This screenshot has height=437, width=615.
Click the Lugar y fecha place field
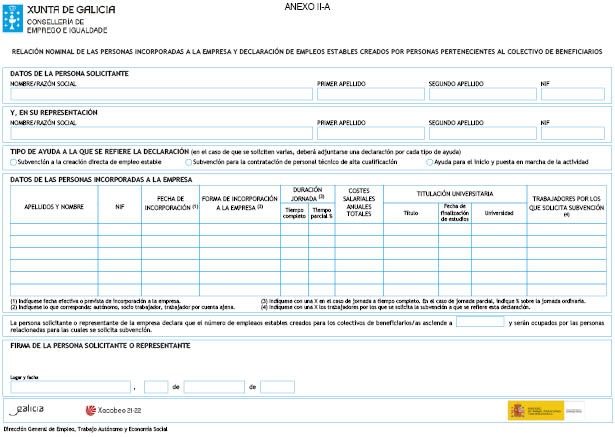click(x=70, y=386)
